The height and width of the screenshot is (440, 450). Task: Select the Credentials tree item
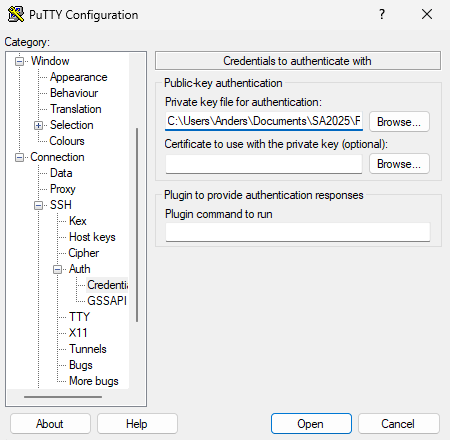(x=107, y=285)
